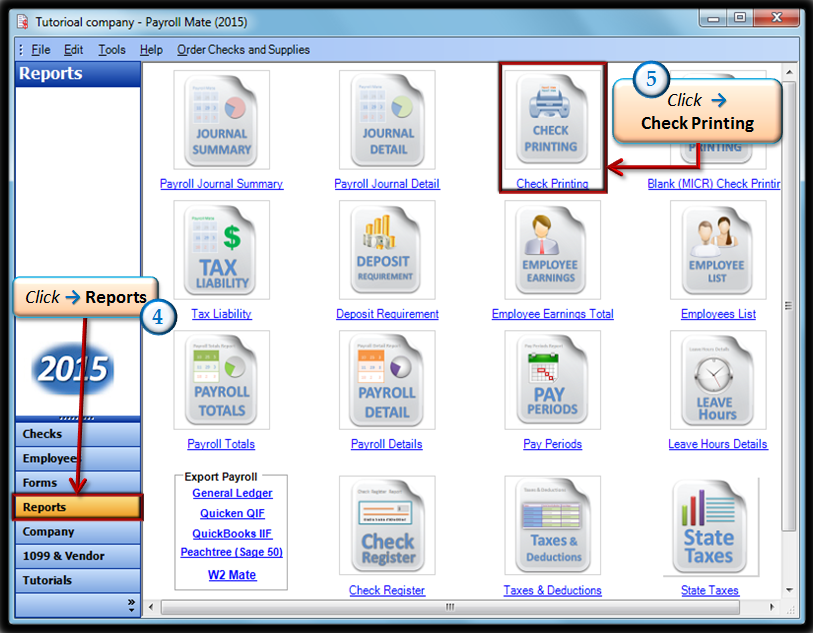Viewport: 813px width, 633px height.
Task: Open the Edit menu
Action: click(x=73, y=50)
